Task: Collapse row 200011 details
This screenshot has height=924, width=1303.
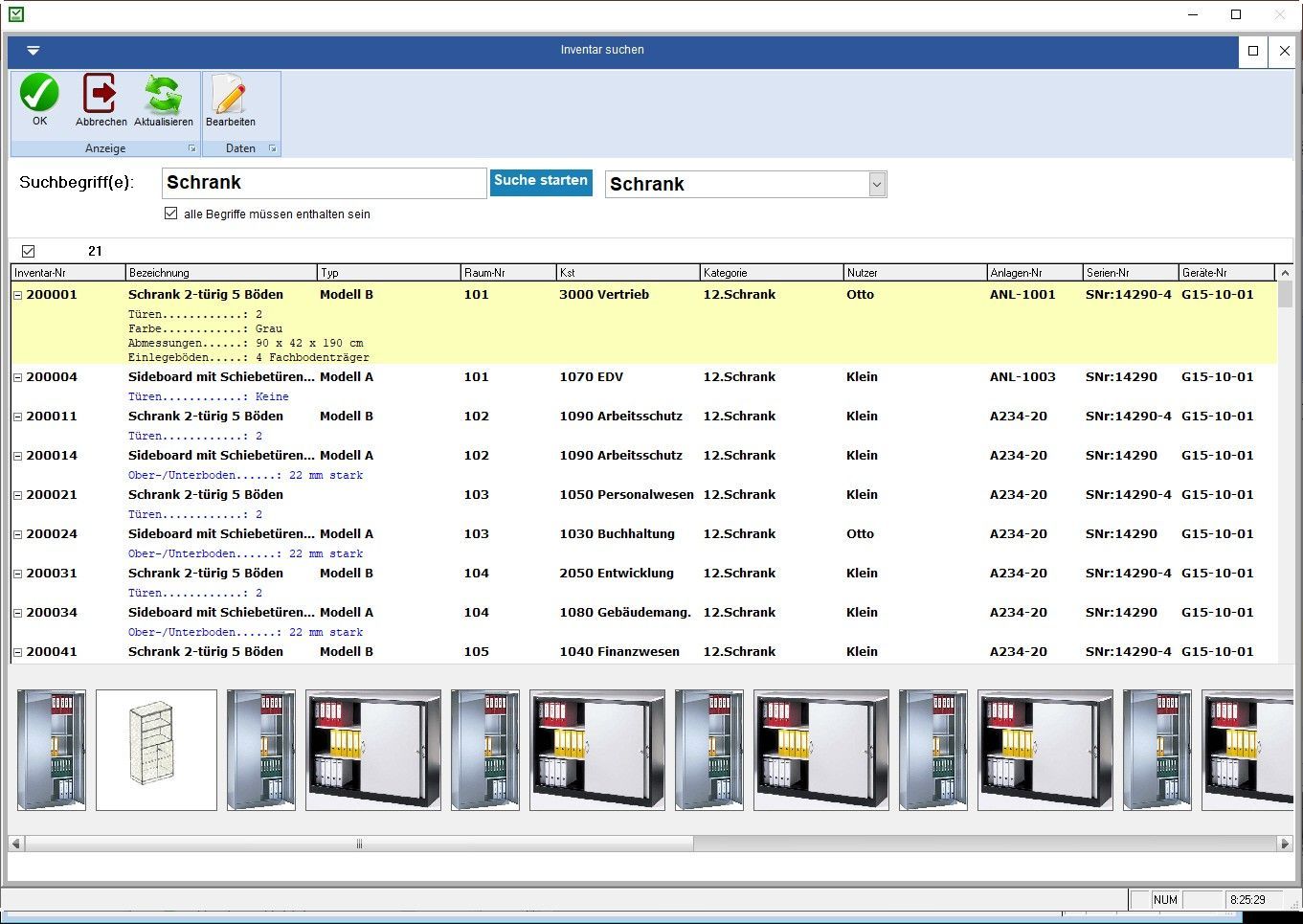Action: pos(17,417)
